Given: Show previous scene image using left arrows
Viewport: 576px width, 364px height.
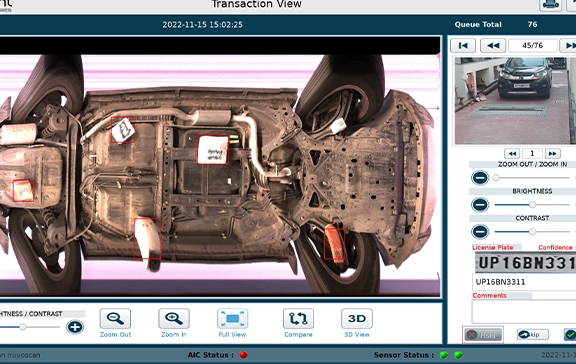Looking at the screenshot, I should pyautogui.click(x=512, y=153).
